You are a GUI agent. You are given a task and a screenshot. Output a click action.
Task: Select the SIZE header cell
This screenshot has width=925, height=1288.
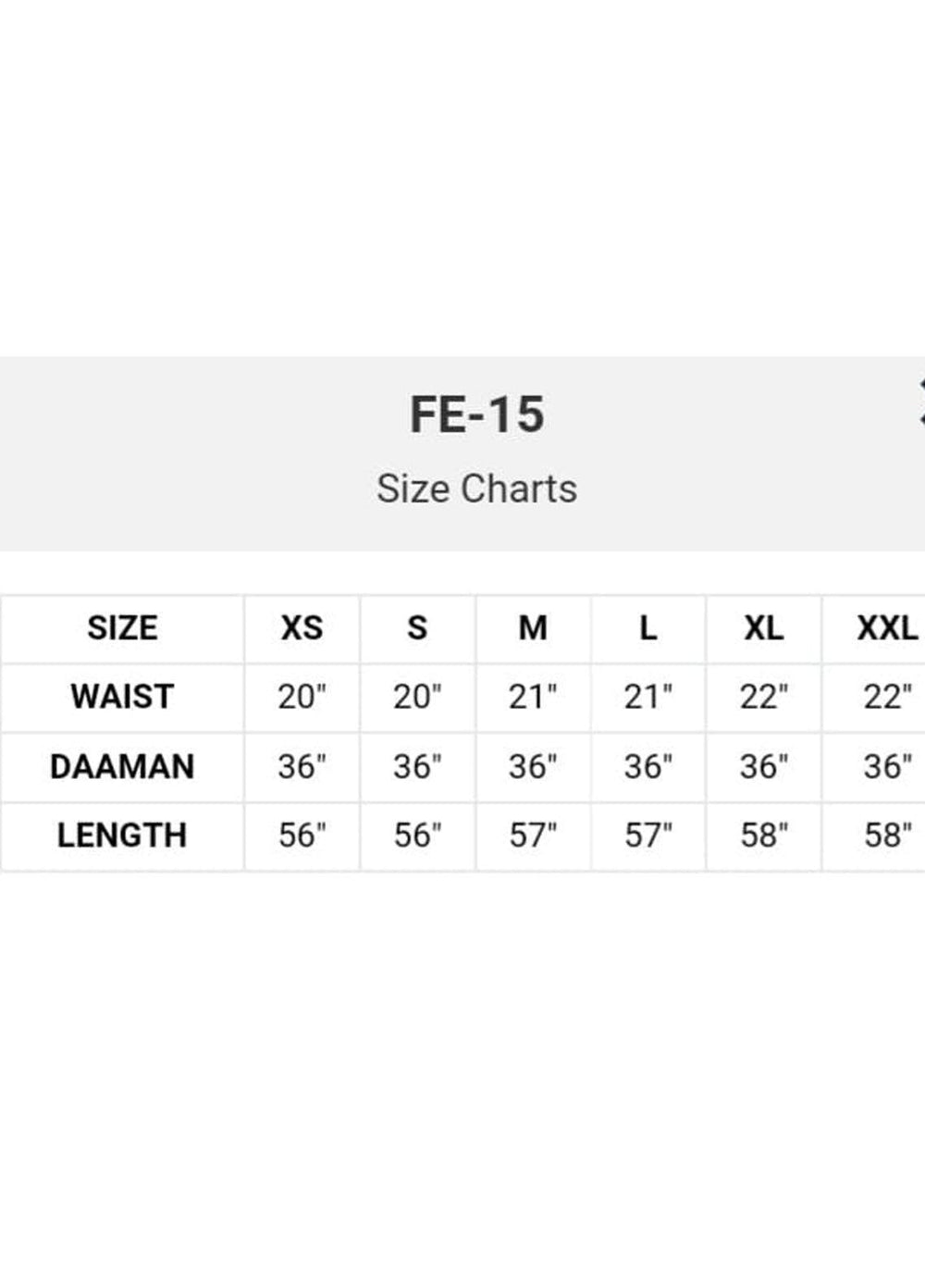point(122,628)
